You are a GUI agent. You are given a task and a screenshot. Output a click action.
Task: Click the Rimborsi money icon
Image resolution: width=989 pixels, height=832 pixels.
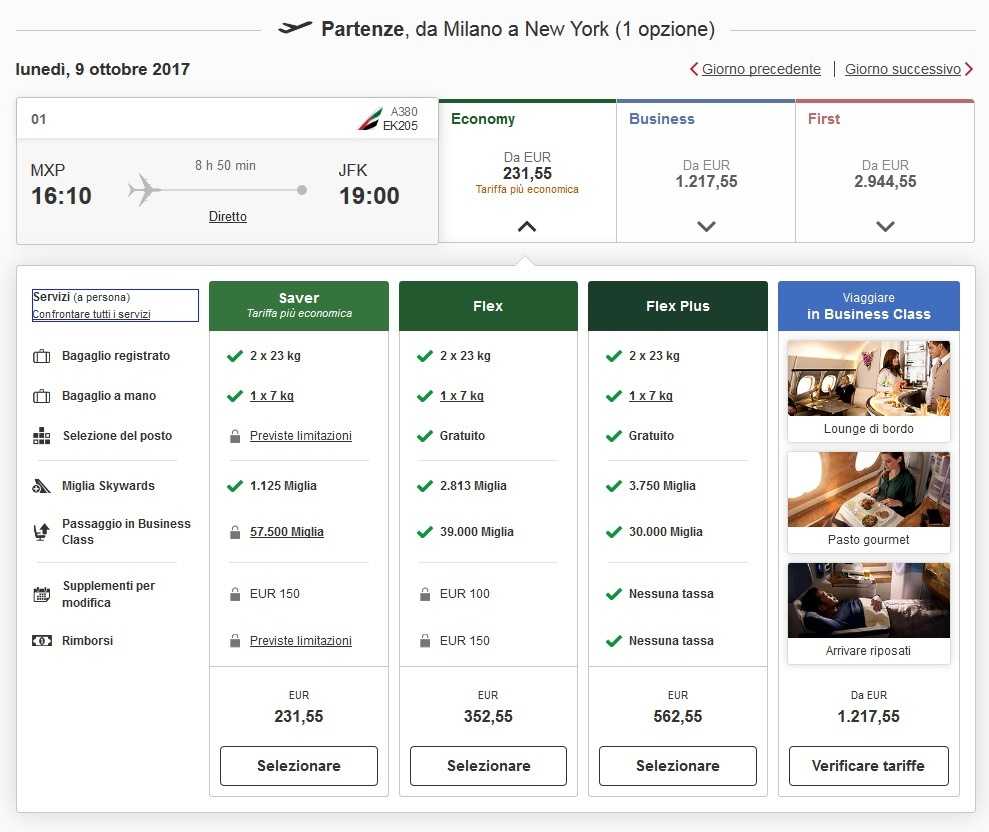[42, 641]
